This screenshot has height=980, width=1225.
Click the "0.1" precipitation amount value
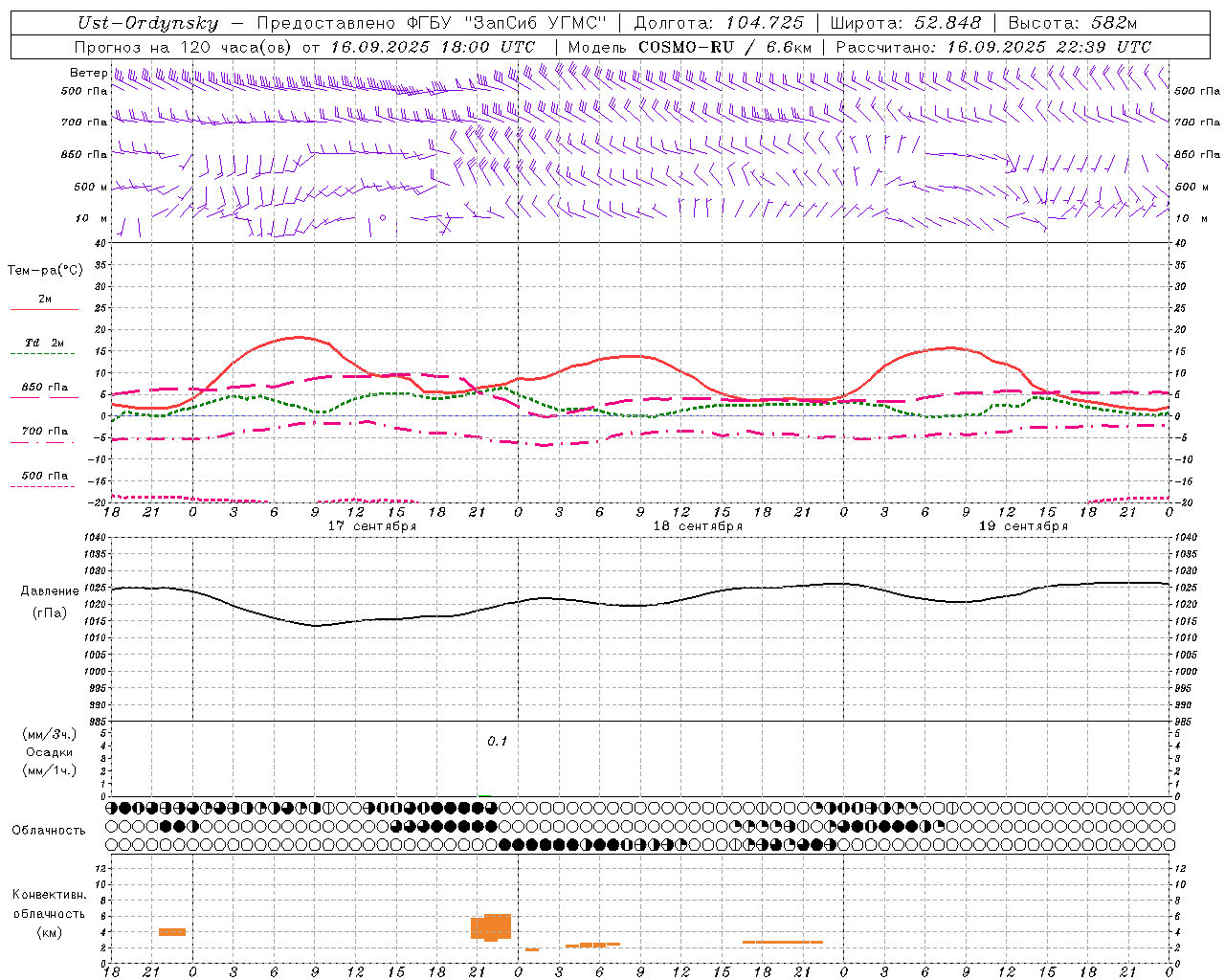498,742
